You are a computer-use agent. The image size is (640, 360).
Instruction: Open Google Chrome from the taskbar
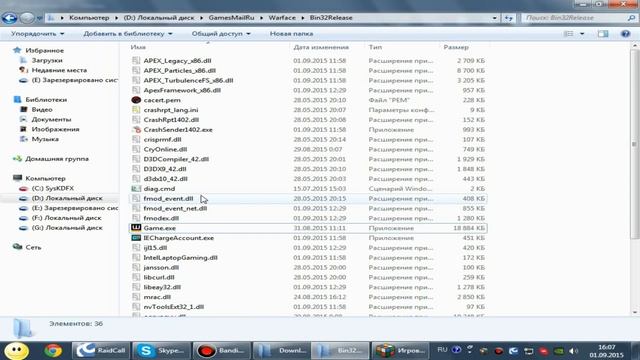click(53, 351)
